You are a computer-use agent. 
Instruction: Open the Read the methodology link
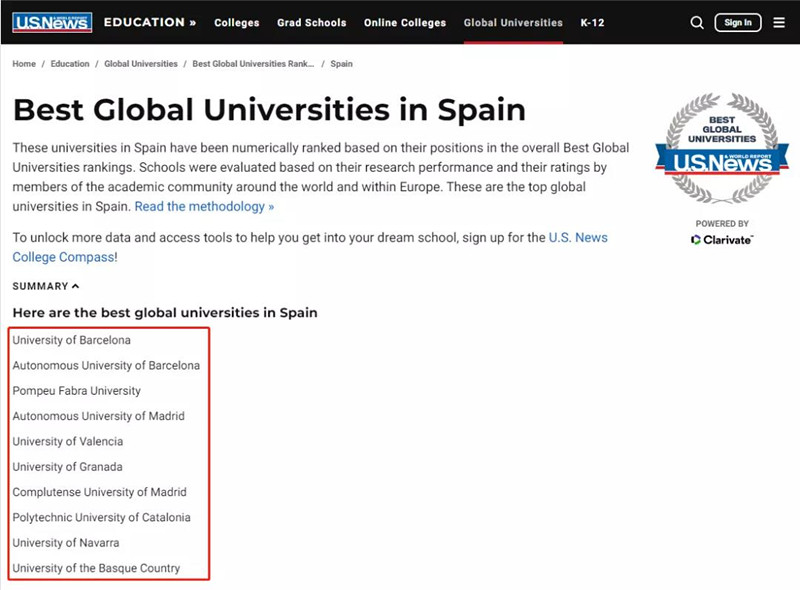click(x=204, y=206)
